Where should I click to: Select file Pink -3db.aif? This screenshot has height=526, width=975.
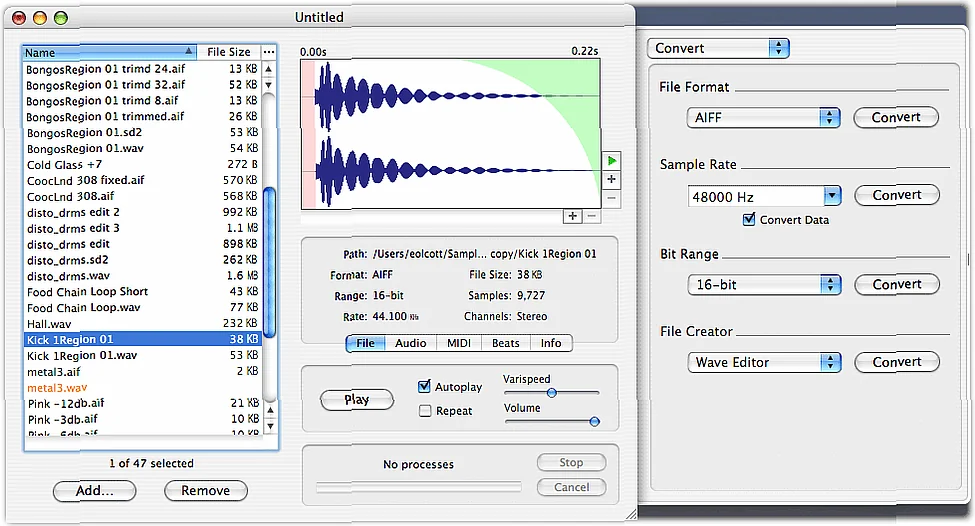tap(142, 420)
